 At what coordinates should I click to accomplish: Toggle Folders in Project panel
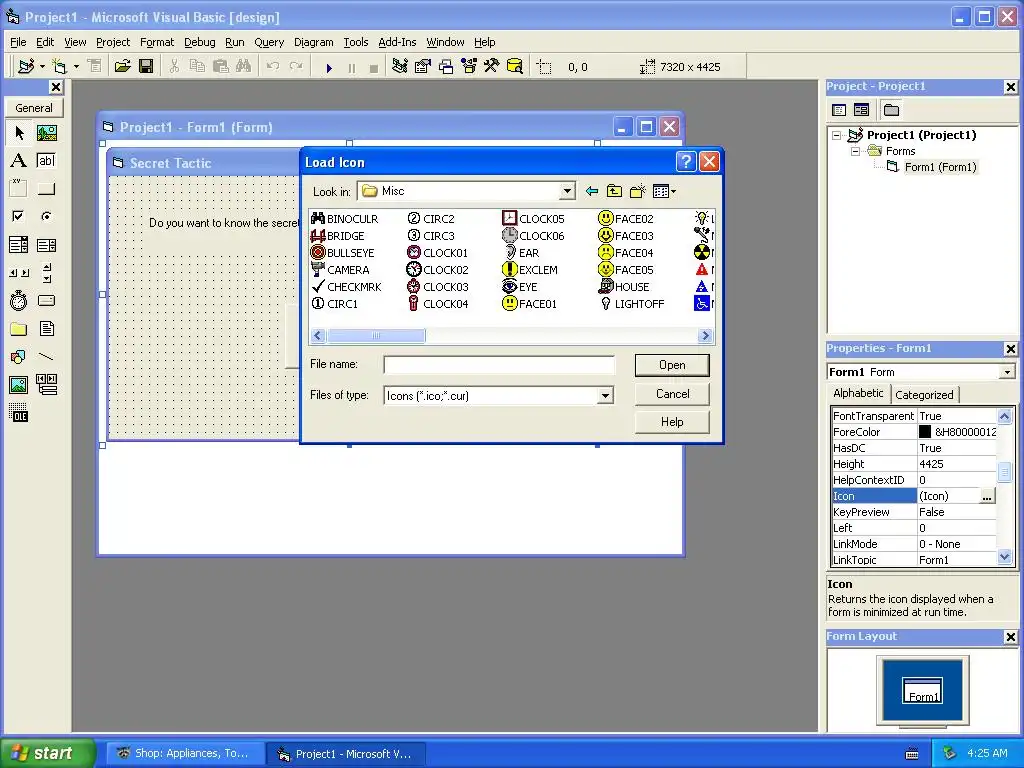click(x=891, y=110)
